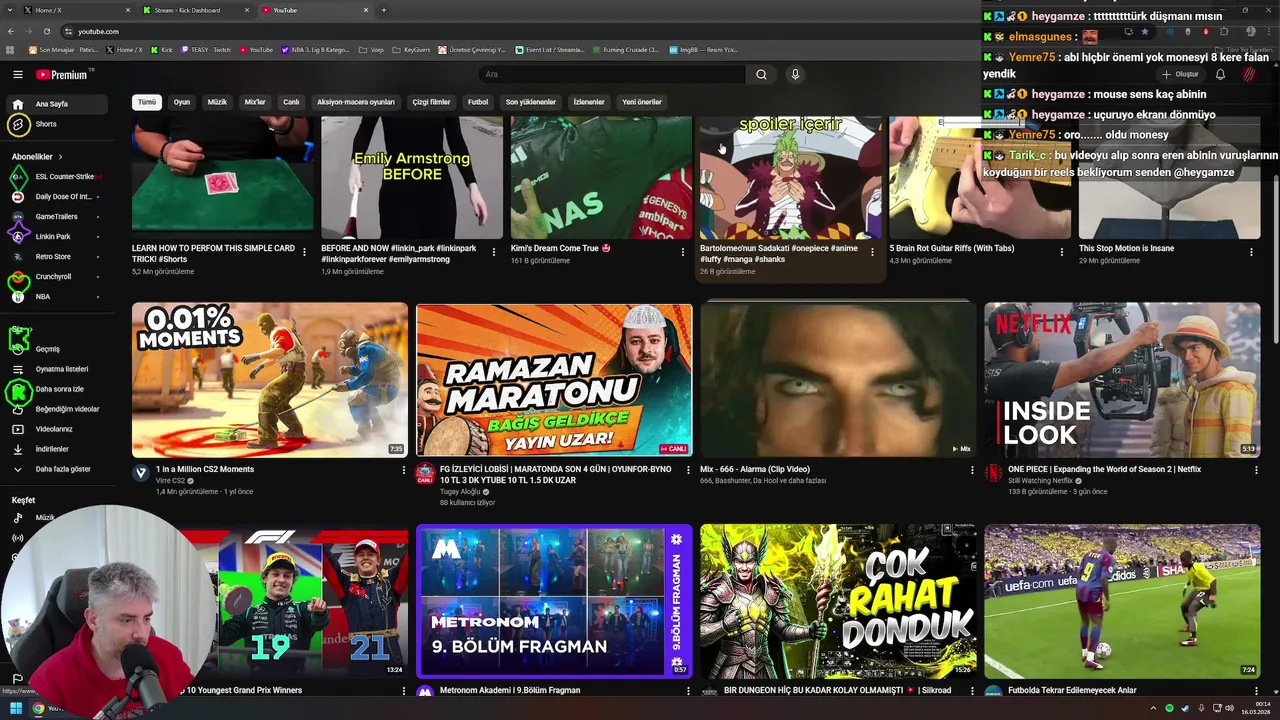Open the Çok Rahat Donduk thumbnail
The height and width of the screenshot is (720, 1280).
coord(838,601)
